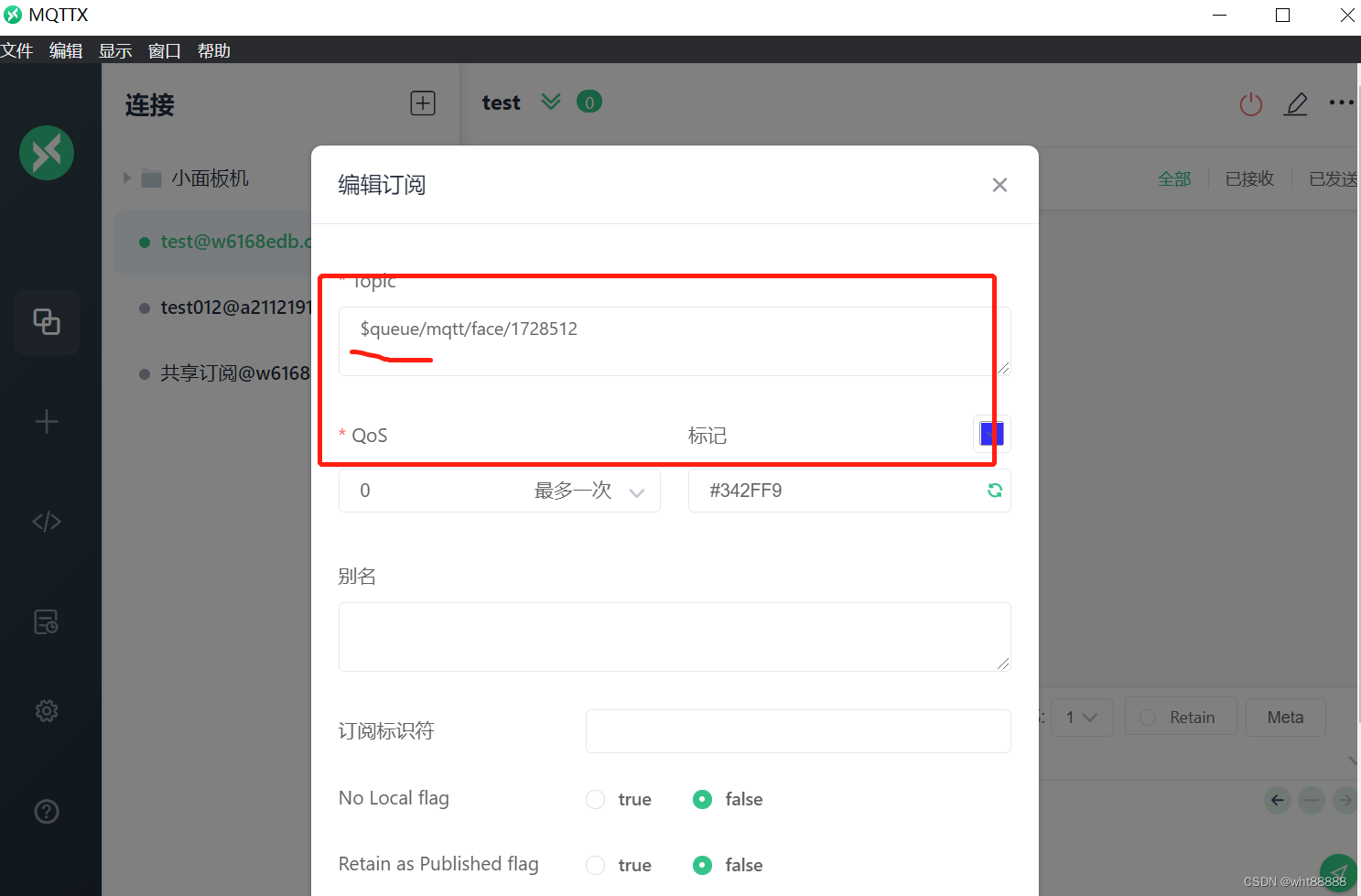This screenshot has width=1361, height=896.
Task: Open the three-dots more menu
Action: [x=1341, y=103]
